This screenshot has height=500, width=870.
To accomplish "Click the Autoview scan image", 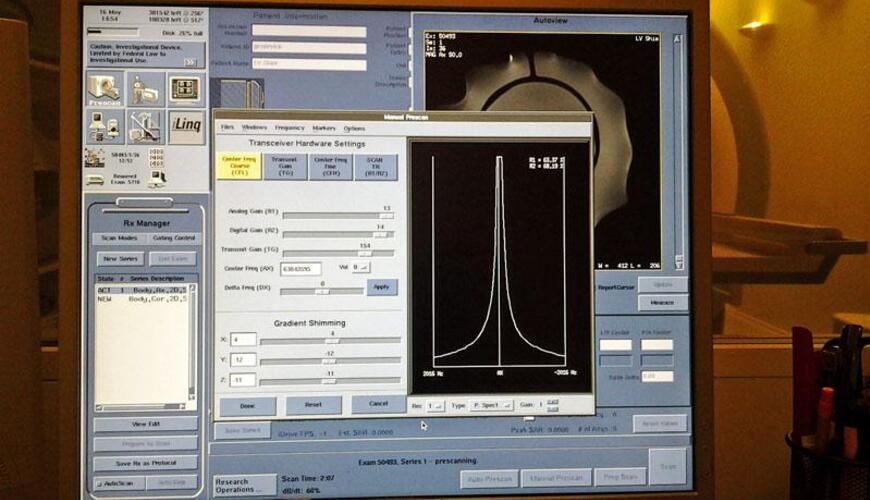I will tap(542, 150).
